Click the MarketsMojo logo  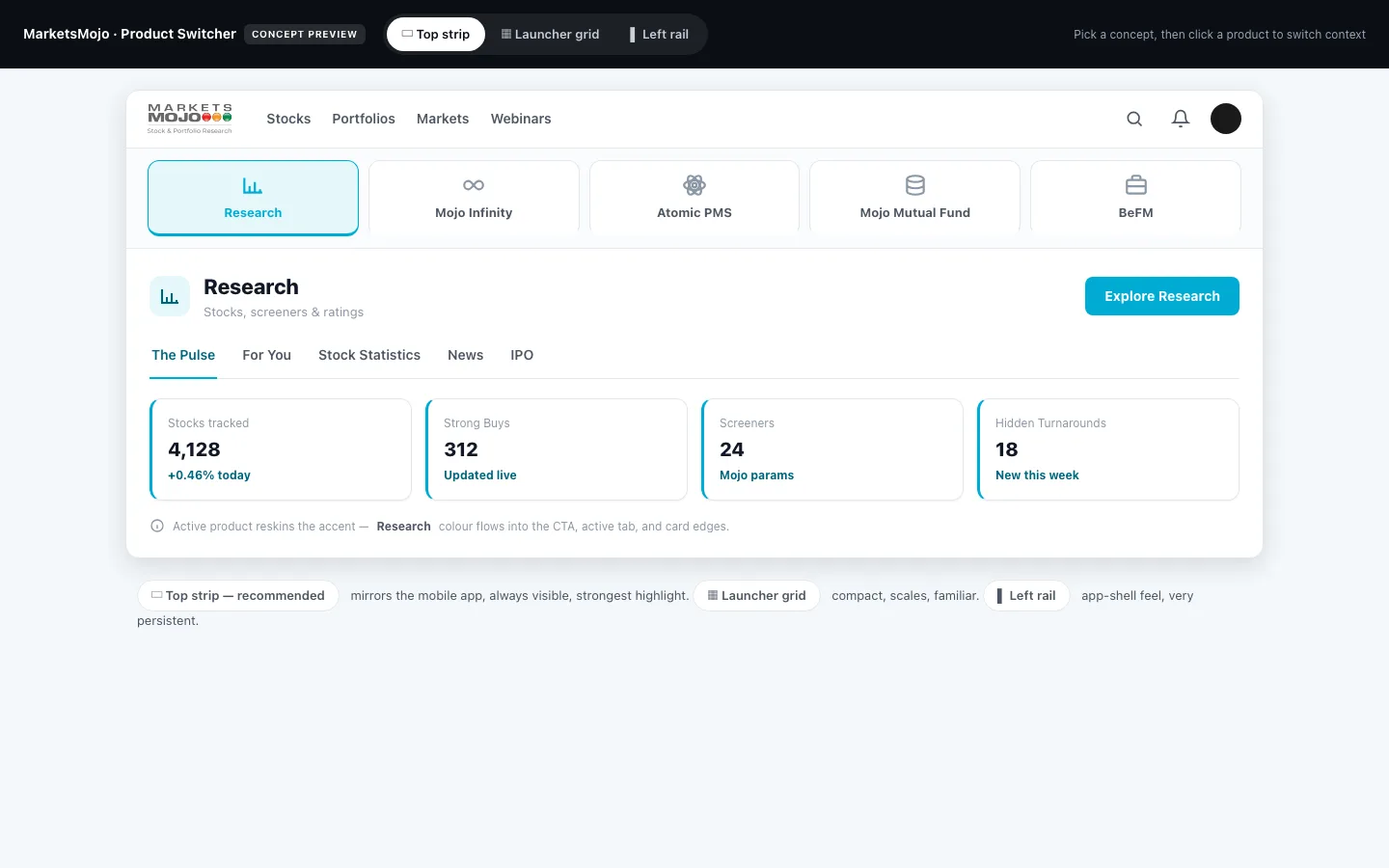(190, 119)
